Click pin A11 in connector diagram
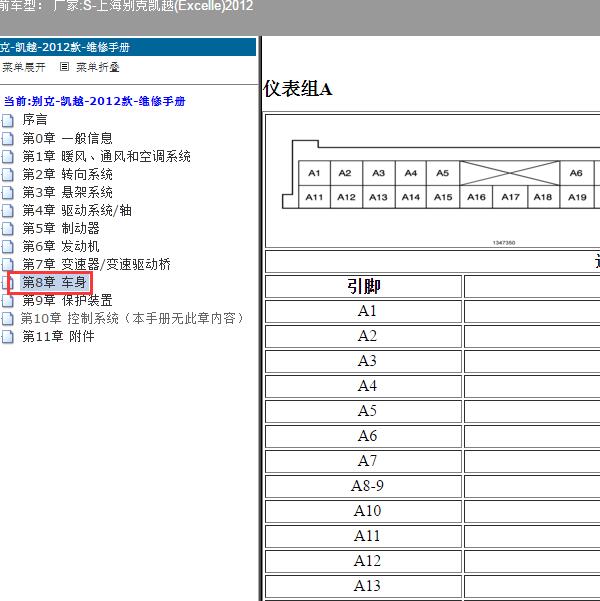This screenshot has height=601, width=600. pyautogui.click(x=314, y=197)
